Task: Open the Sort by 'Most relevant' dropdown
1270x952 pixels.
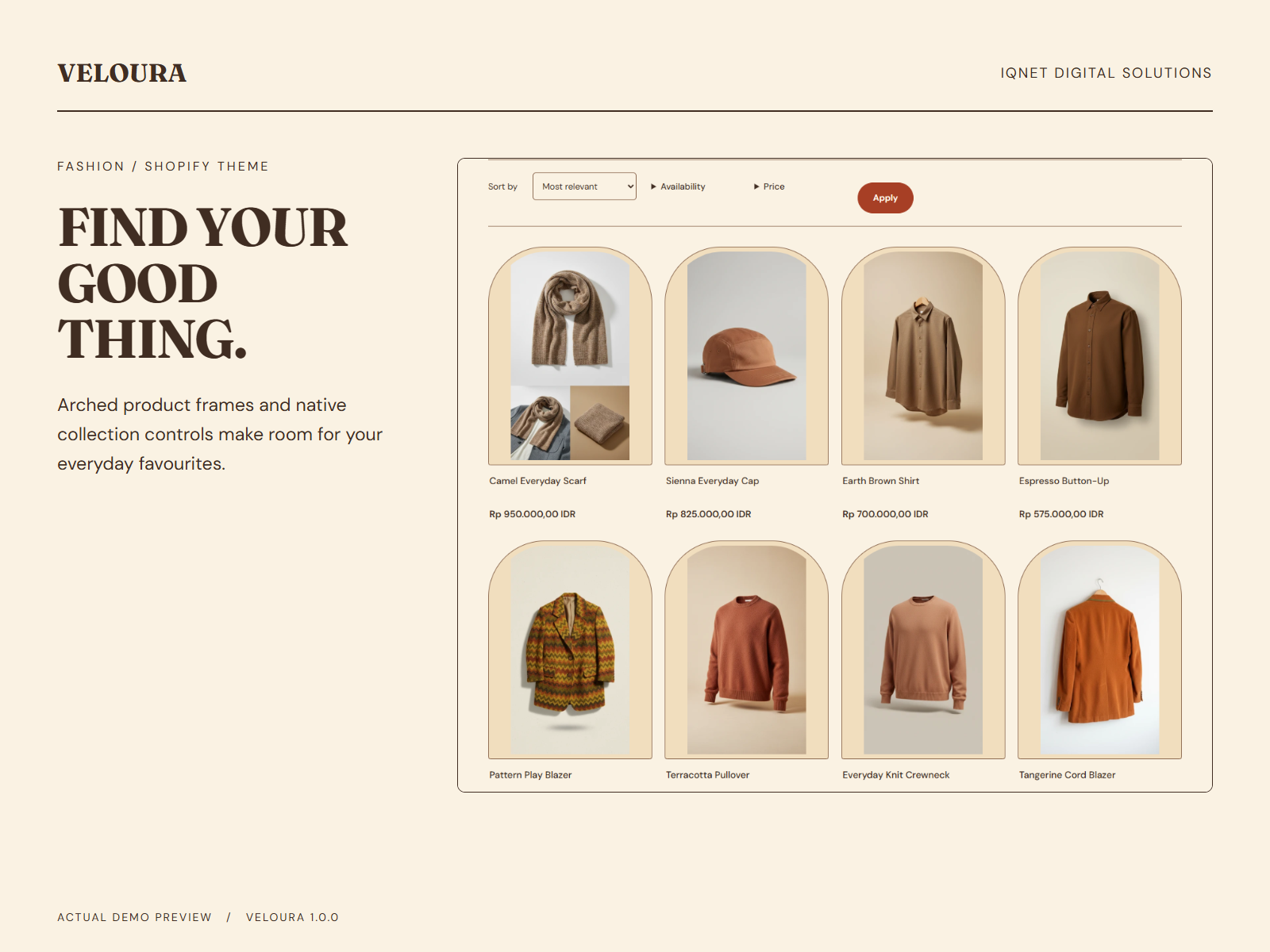Action: [x=584, y=186]
